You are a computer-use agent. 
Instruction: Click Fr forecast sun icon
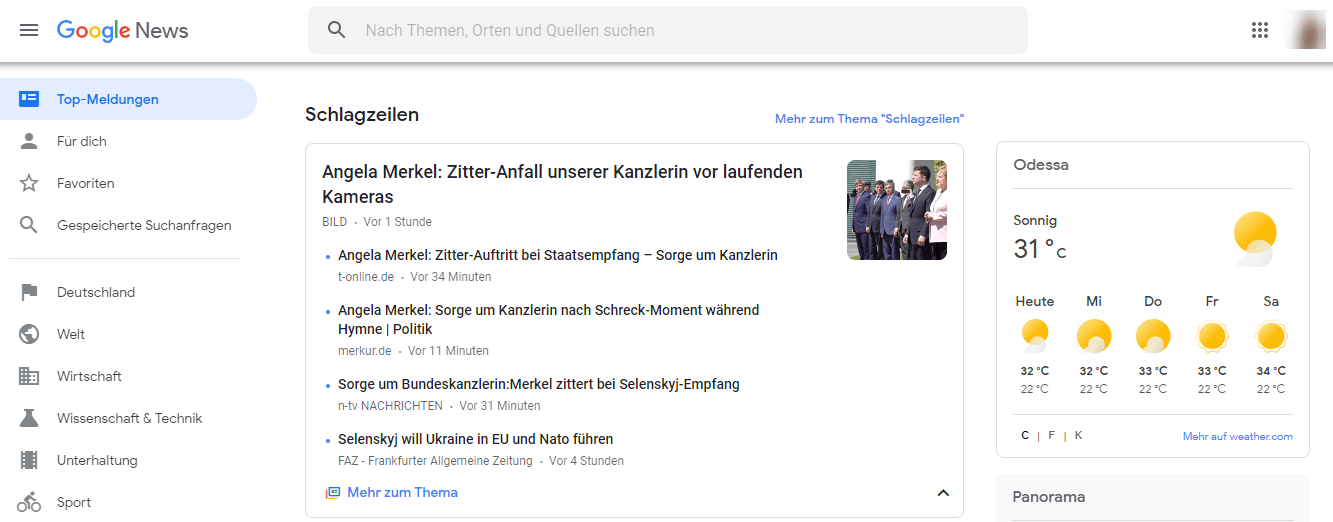tap(1212, 336)
